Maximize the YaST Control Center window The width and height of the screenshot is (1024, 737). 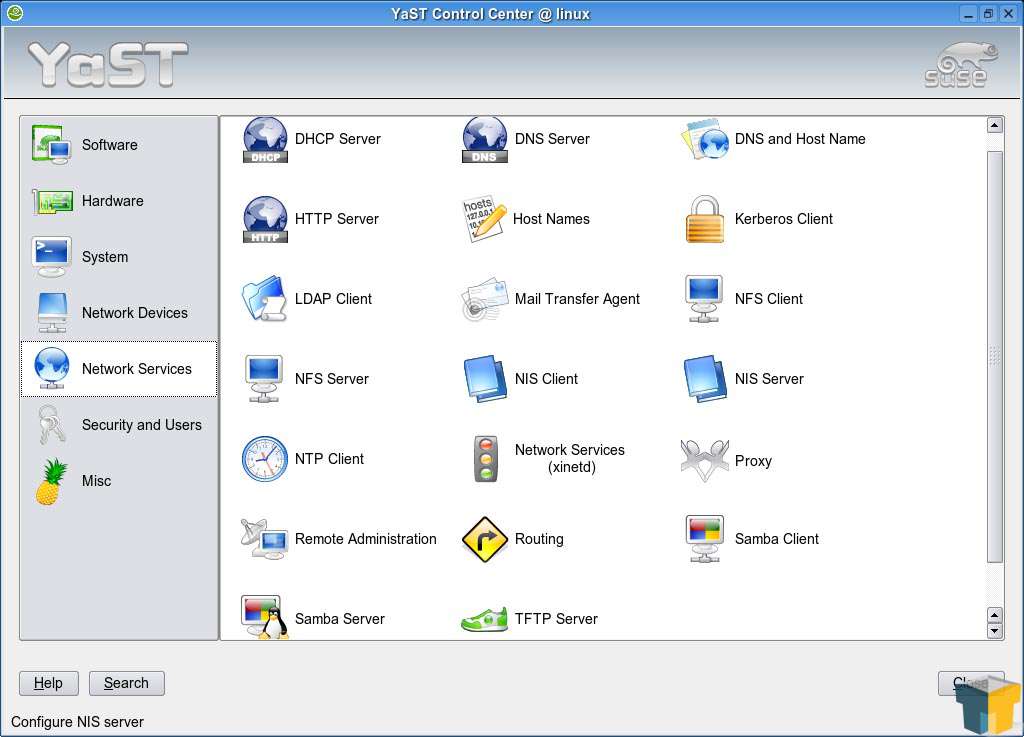[988, 13]
